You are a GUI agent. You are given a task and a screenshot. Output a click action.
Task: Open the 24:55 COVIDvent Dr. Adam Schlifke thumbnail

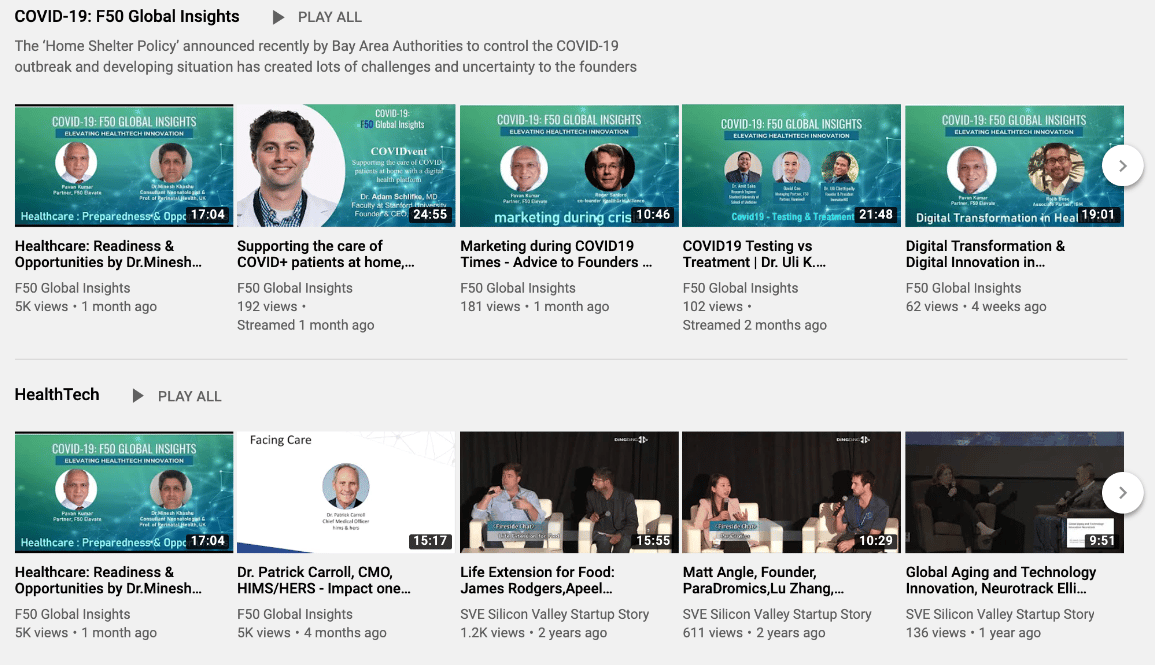click(346, 166)
